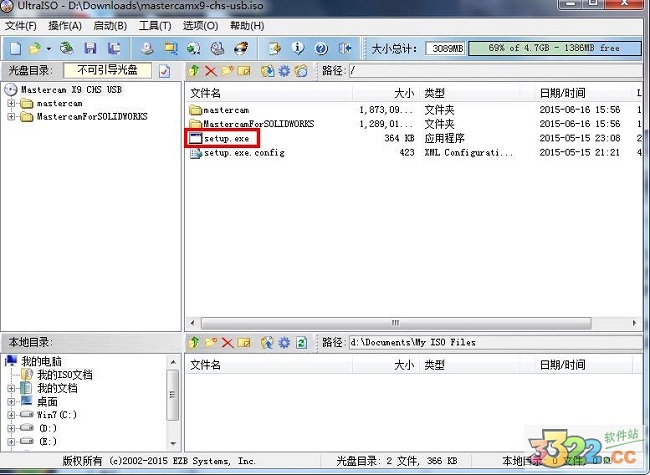Click the Save floppy disk icon

click(90, 48)
